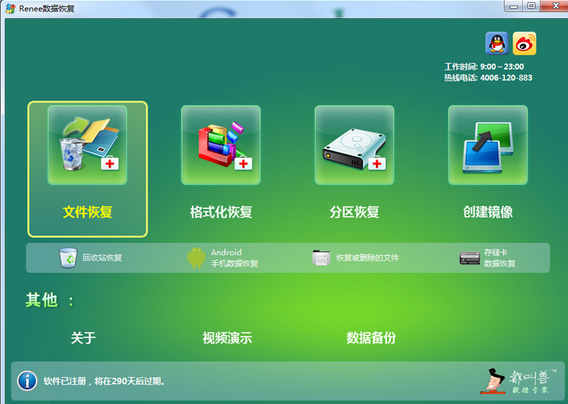Click the hotline number 4006-120-883
The height and width of the screenshot is (404, 568).
pyautogui.click(x=506, y=78)
